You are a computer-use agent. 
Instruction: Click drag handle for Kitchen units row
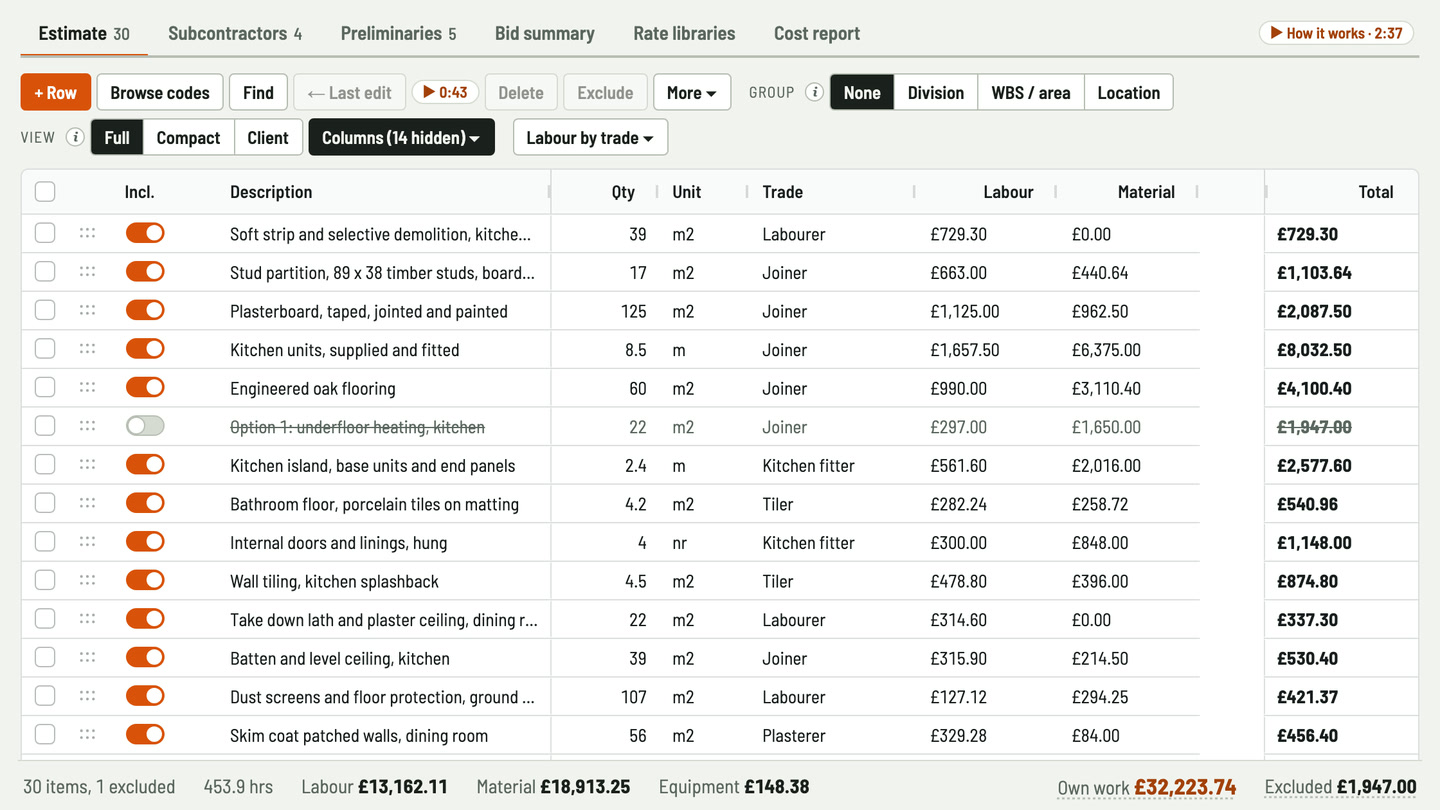tap(87, 349)
